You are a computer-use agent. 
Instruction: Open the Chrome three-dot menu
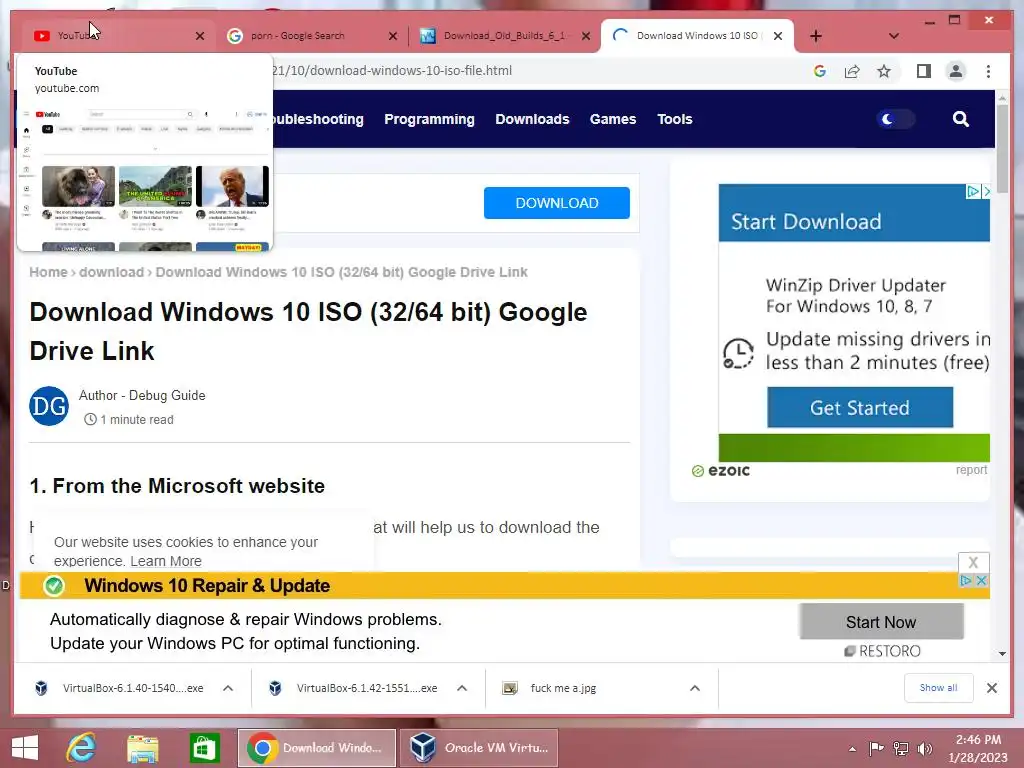click(x=988, y=71)
